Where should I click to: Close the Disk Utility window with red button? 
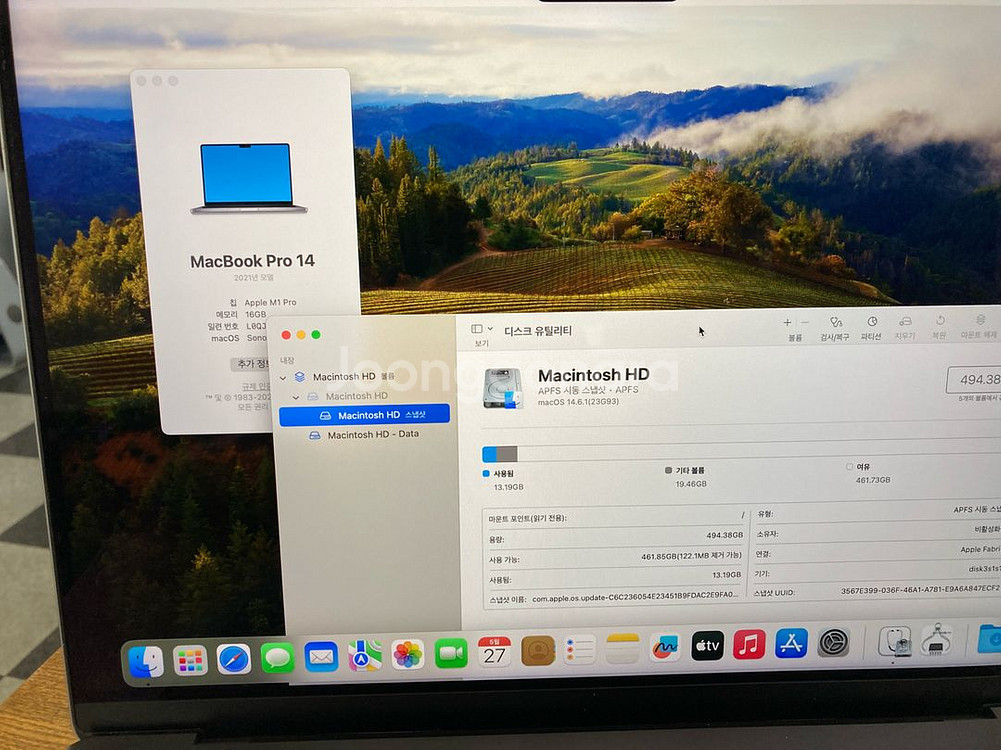click(x=287, y=336)
